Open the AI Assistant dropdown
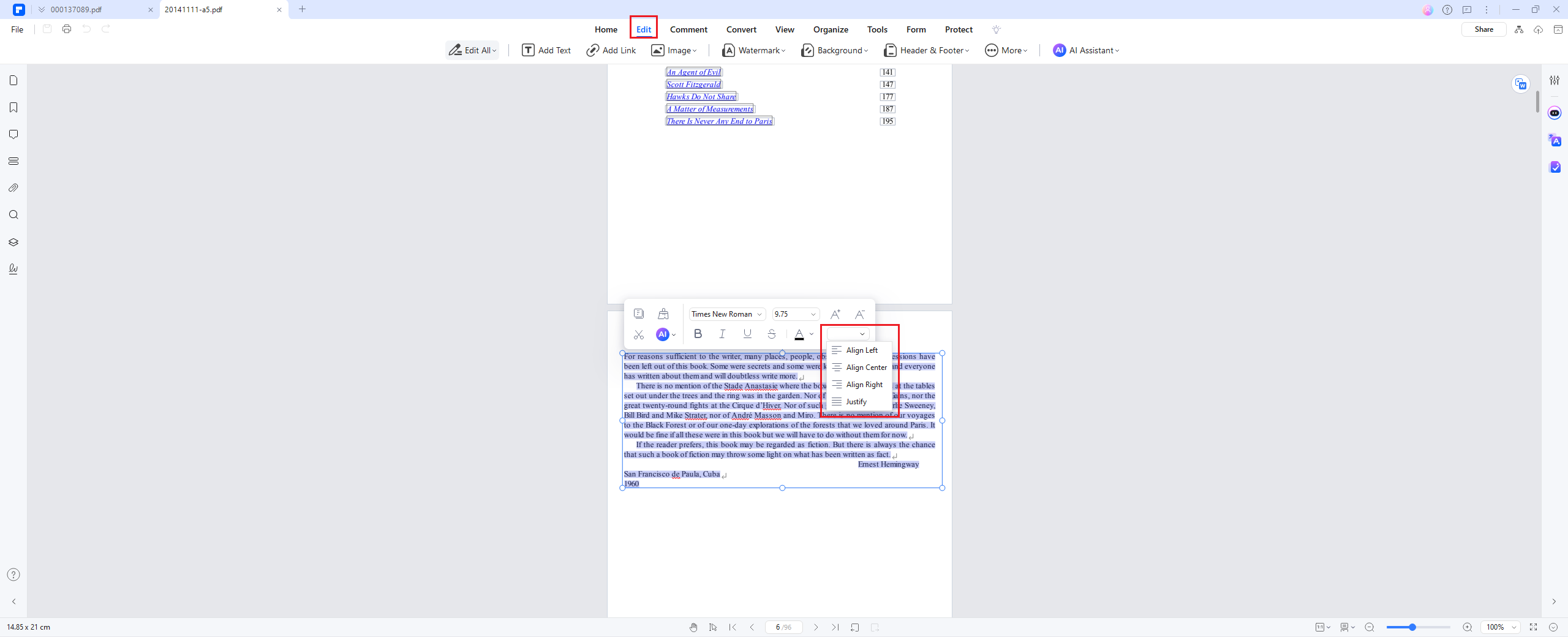The width and height of the screenshot is (1568, 637). point(1086,50)
